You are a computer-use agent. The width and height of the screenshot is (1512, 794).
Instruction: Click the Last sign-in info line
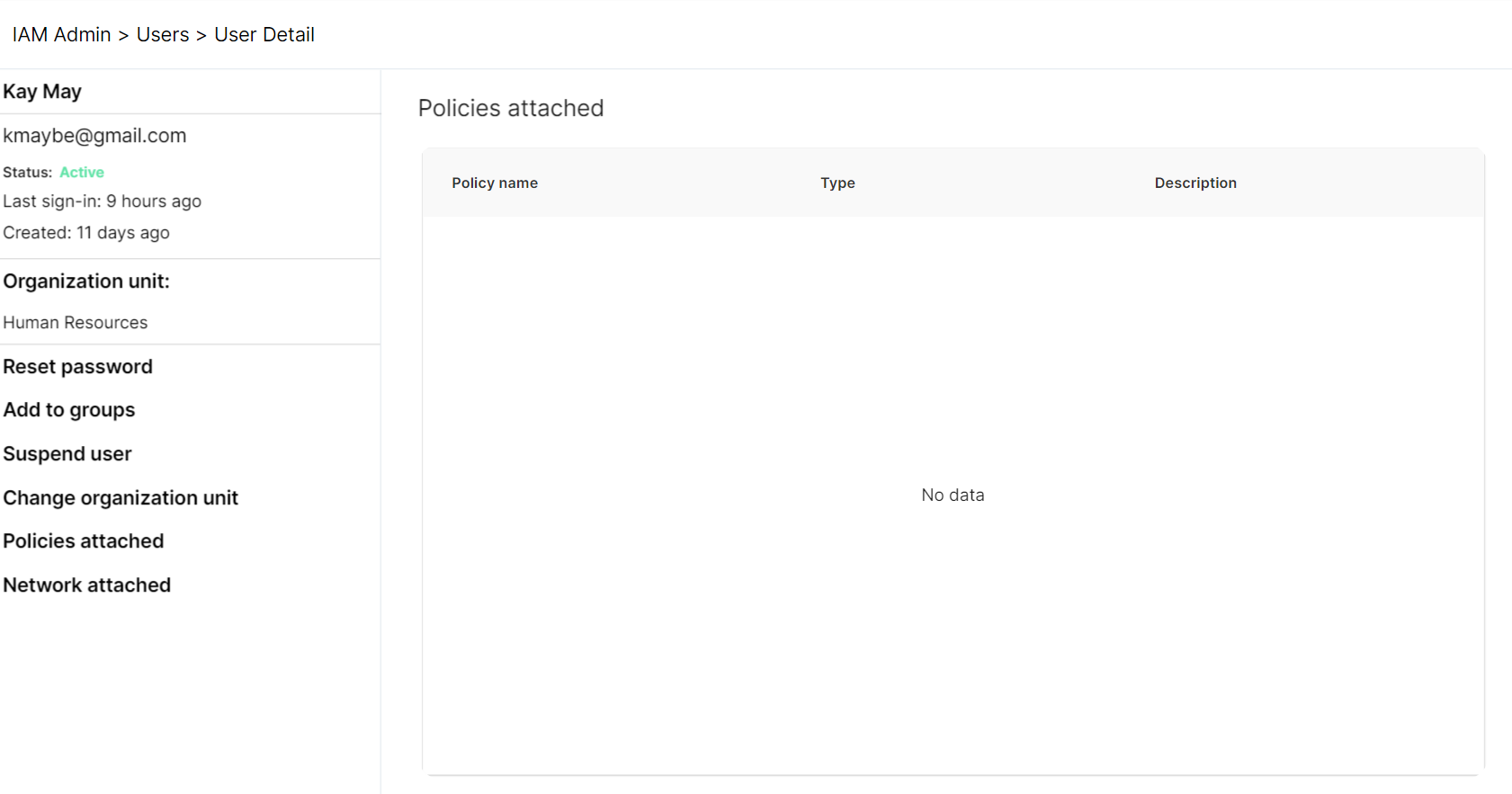click(102, 201)
